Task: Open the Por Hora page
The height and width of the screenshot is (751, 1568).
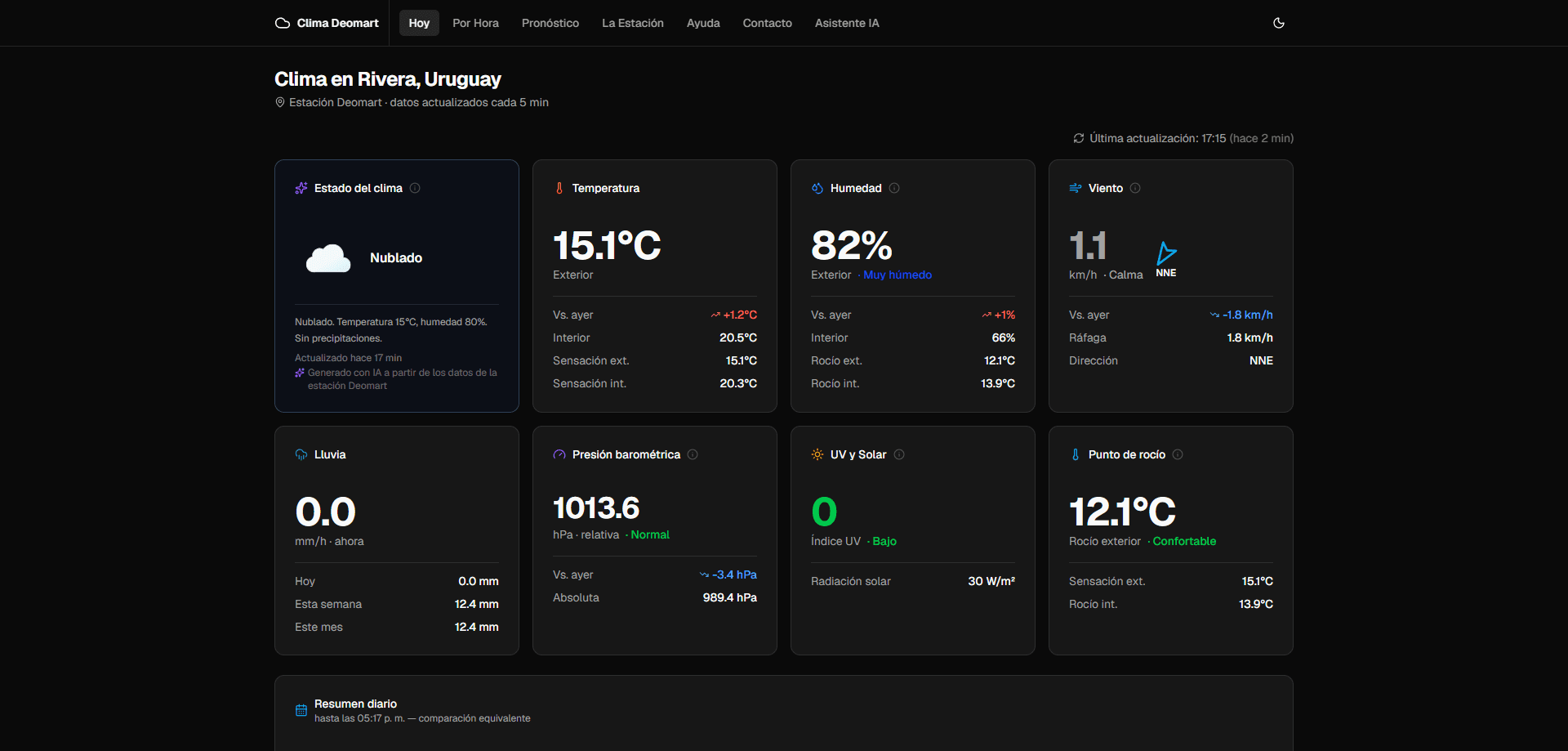Action: 475,23
